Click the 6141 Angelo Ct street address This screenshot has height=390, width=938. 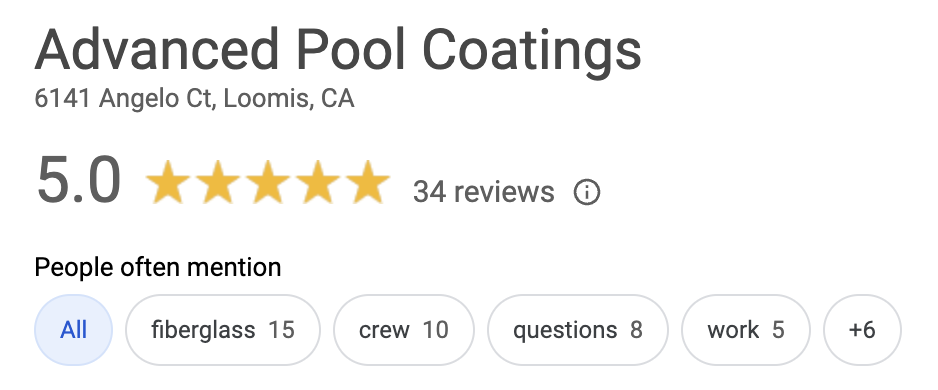(123, 99)
